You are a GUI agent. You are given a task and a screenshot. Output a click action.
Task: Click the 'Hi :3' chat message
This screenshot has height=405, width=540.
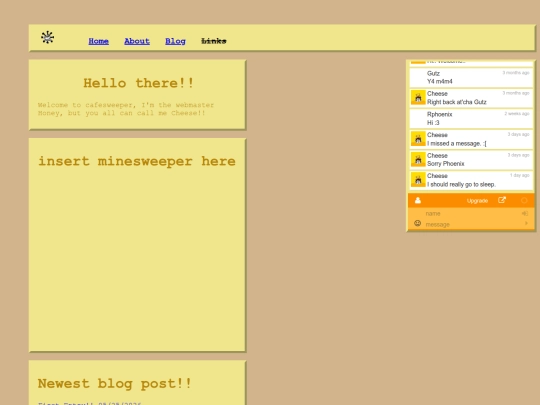[433, 123]
